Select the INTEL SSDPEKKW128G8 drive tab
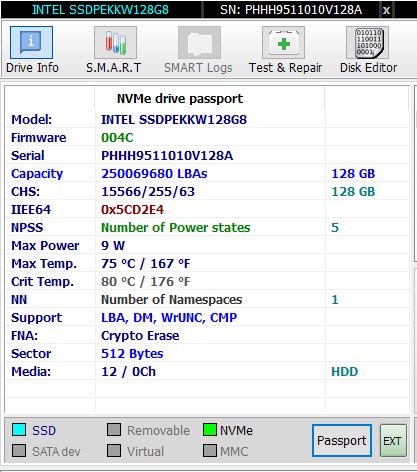 pos(100,10)
